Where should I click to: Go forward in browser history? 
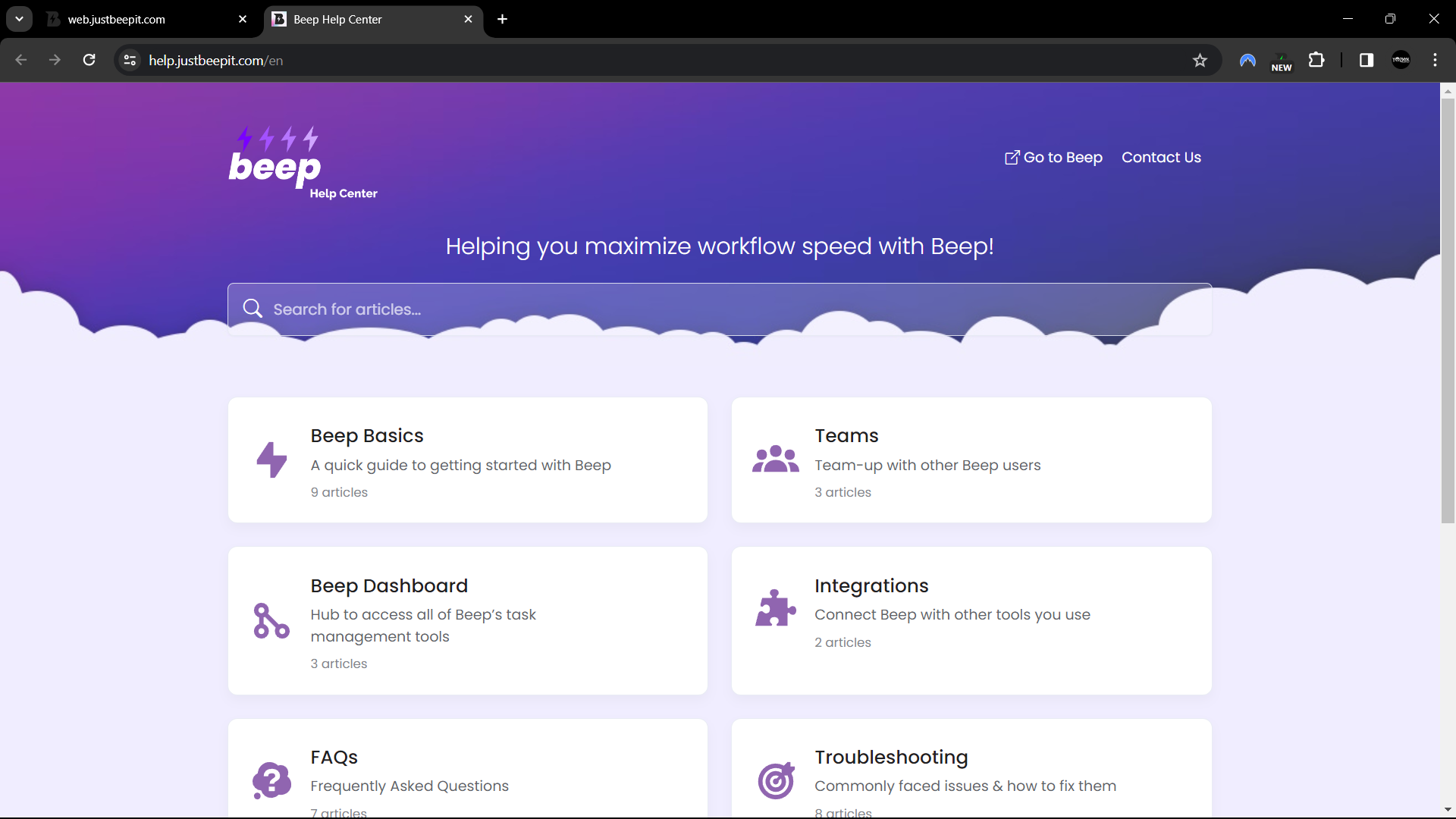55,60
